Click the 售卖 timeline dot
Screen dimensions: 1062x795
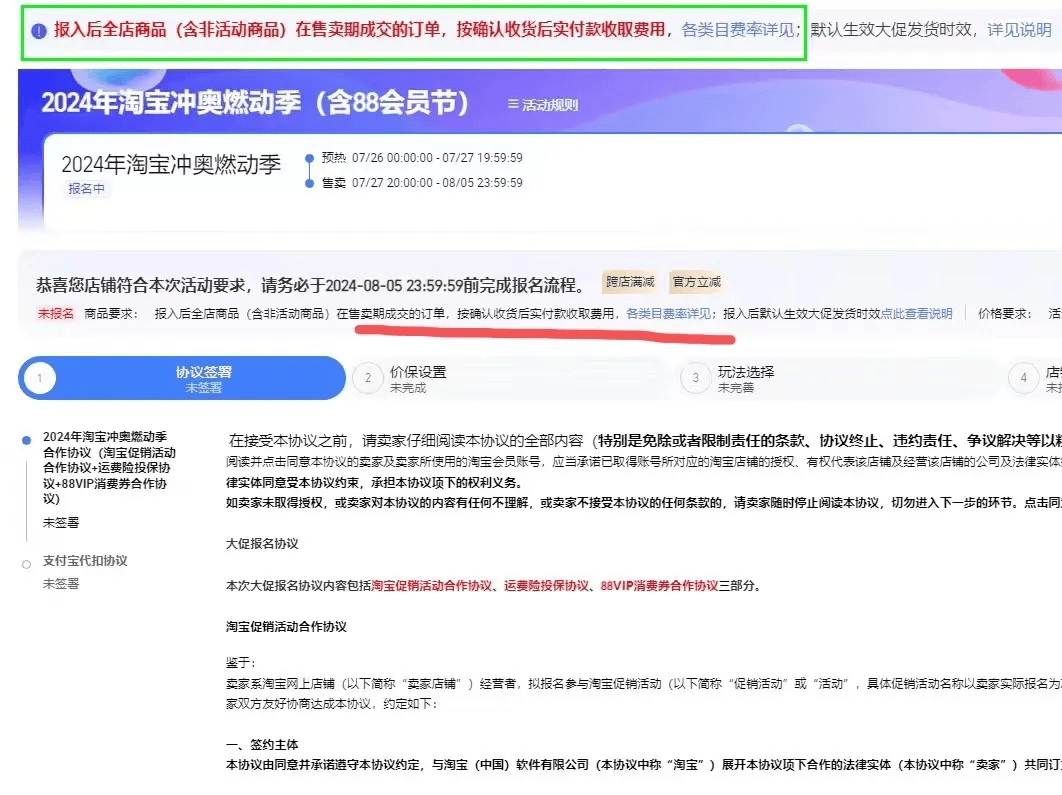[x=309, y=183]
